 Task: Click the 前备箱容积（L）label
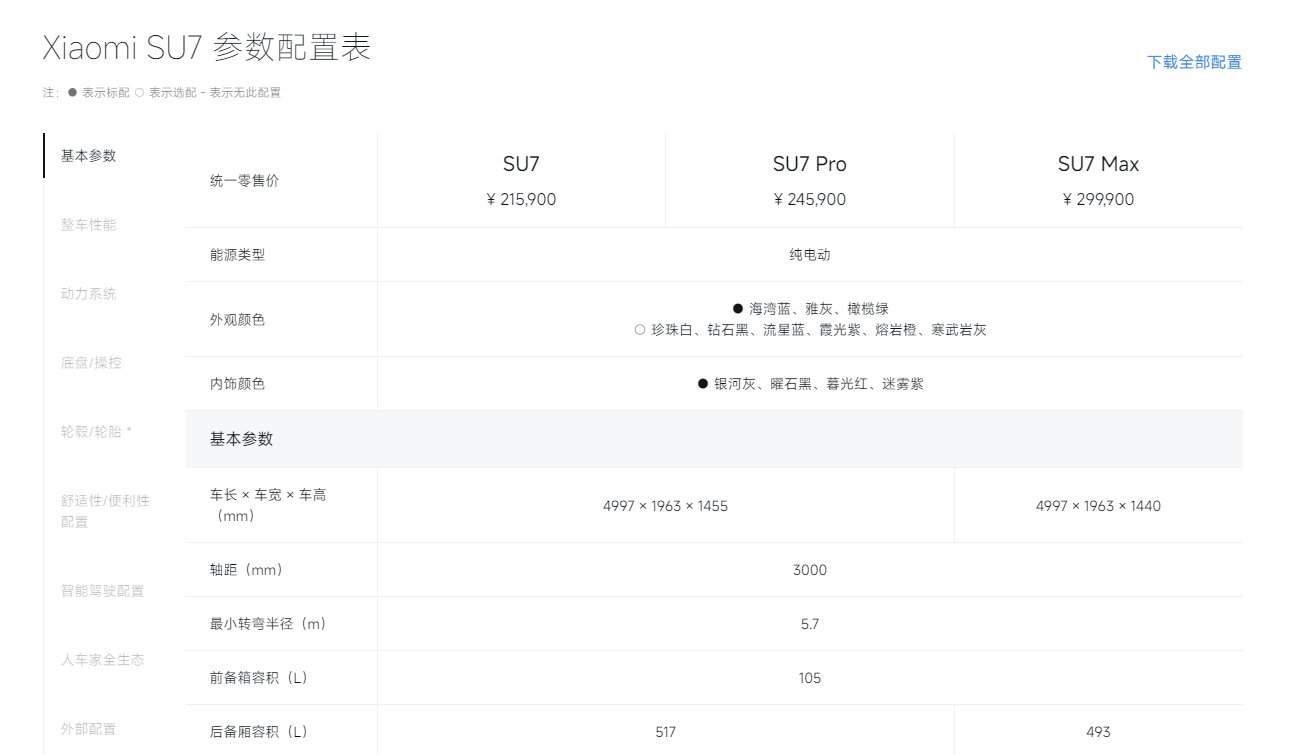259,678
